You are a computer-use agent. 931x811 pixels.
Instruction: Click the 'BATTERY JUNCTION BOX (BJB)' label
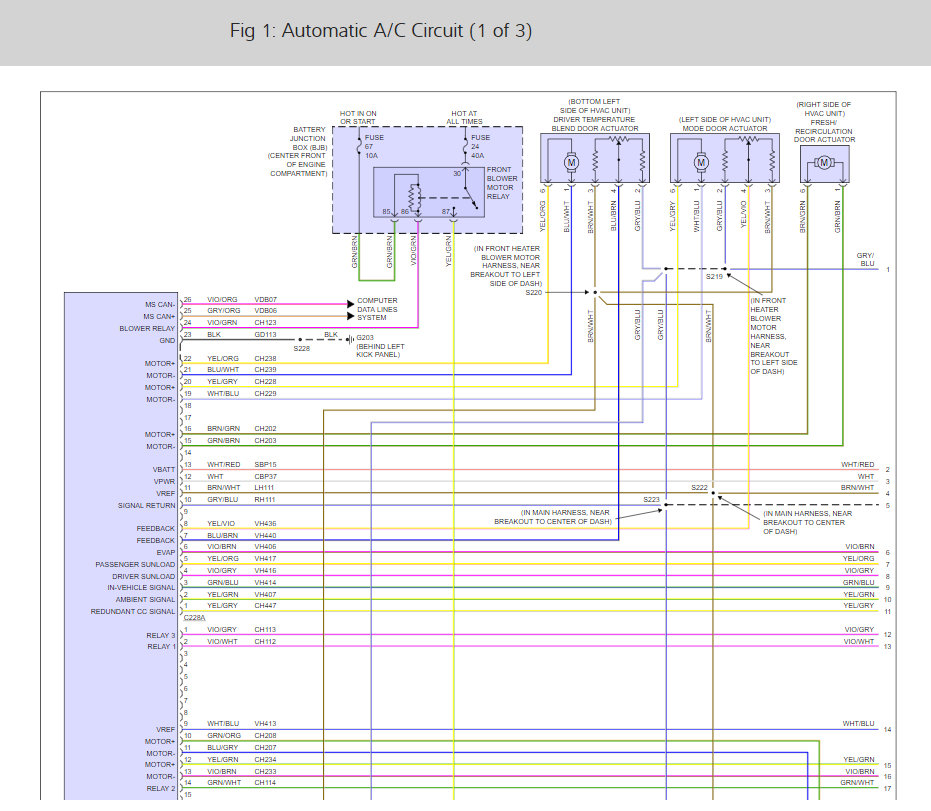click(x=308, y=138)
